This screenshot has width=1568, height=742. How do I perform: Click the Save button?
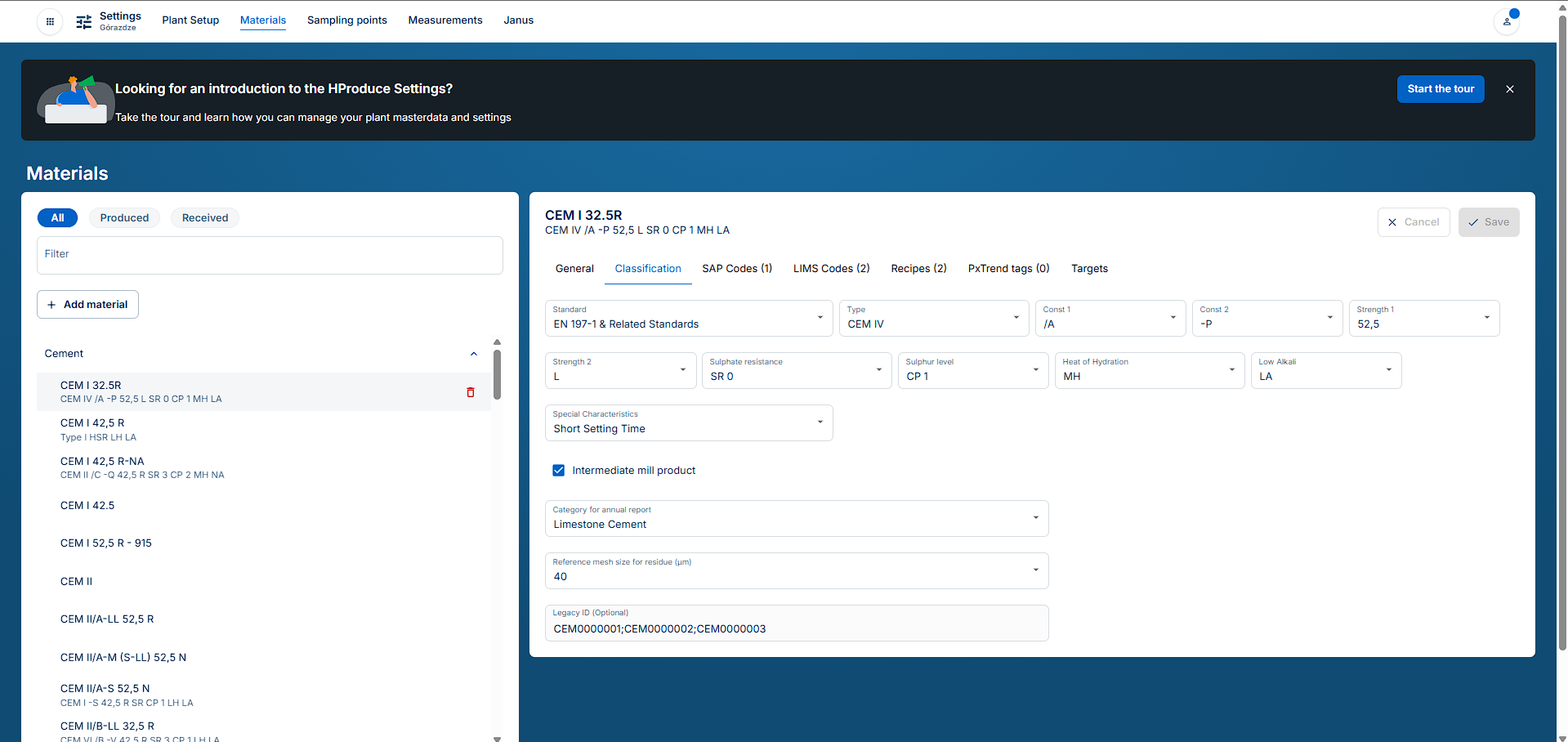[1489, 222]
